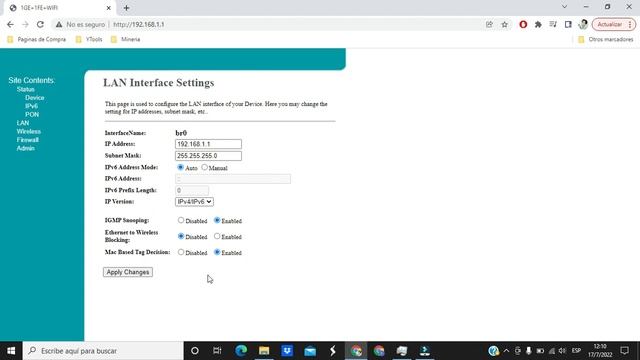The image size is (640, 360).
Task: Open LAN settings in sidebar
Action: tap(23, 123)
